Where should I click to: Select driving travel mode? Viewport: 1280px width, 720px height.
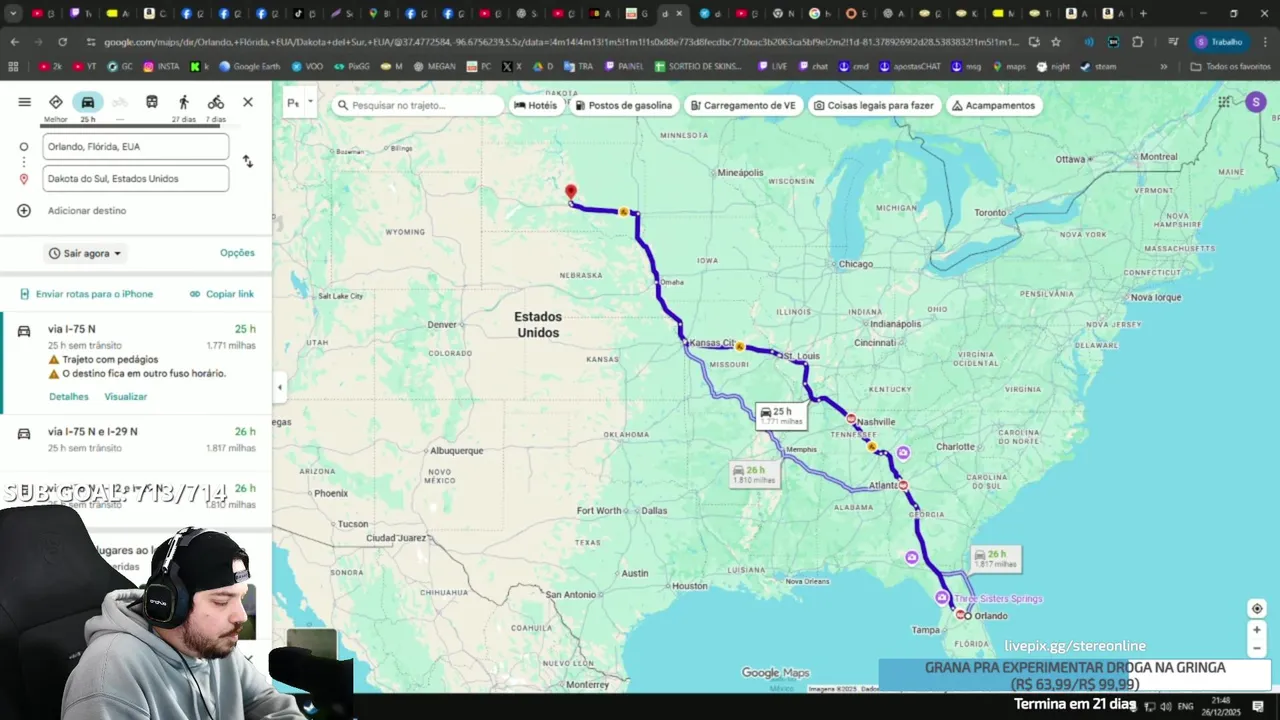coord(88,102)
